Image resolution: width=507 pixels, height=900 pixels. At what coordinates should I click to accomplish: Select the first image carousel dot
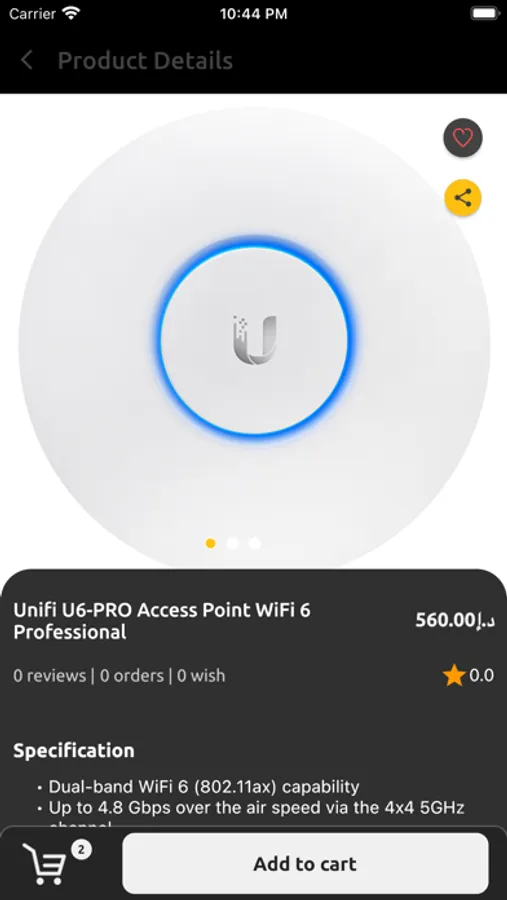point(211,543)
